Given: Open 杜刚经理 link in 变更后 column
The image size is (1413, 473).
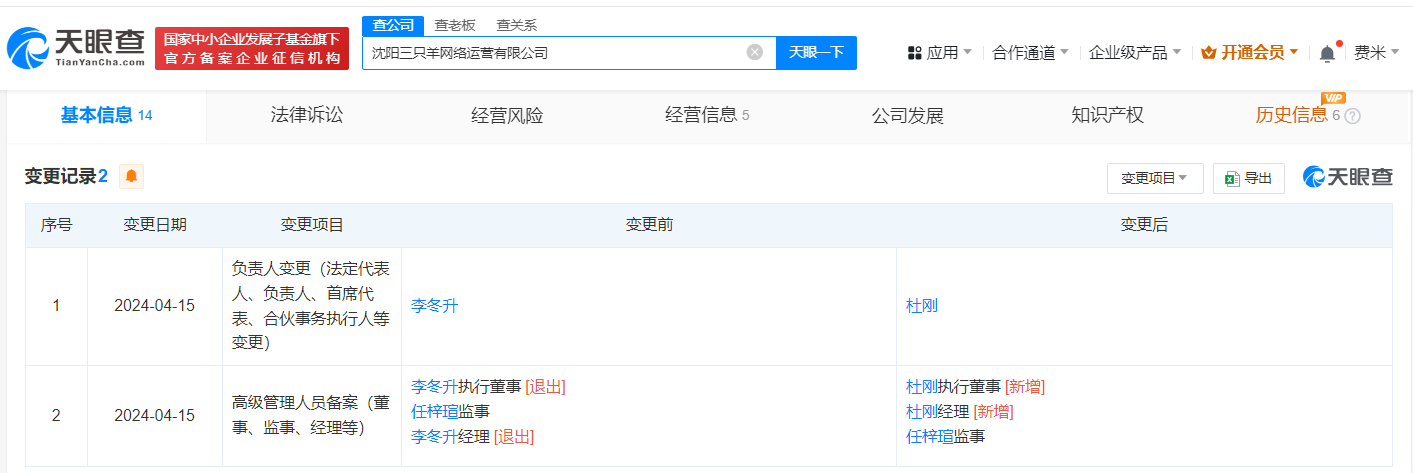Looking at the screenshot, I should [922, 411].
